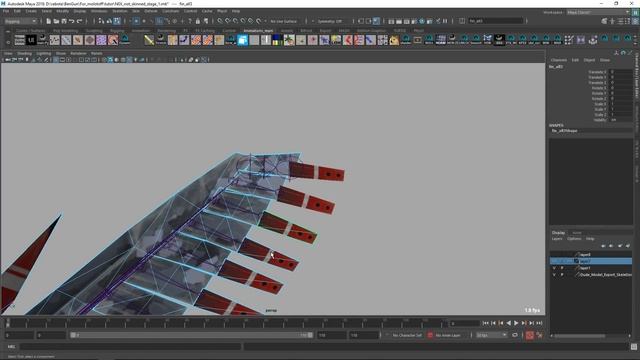Open the Layers menu in Layer Editor
The image size is (640, 360).
coord(557,239)
